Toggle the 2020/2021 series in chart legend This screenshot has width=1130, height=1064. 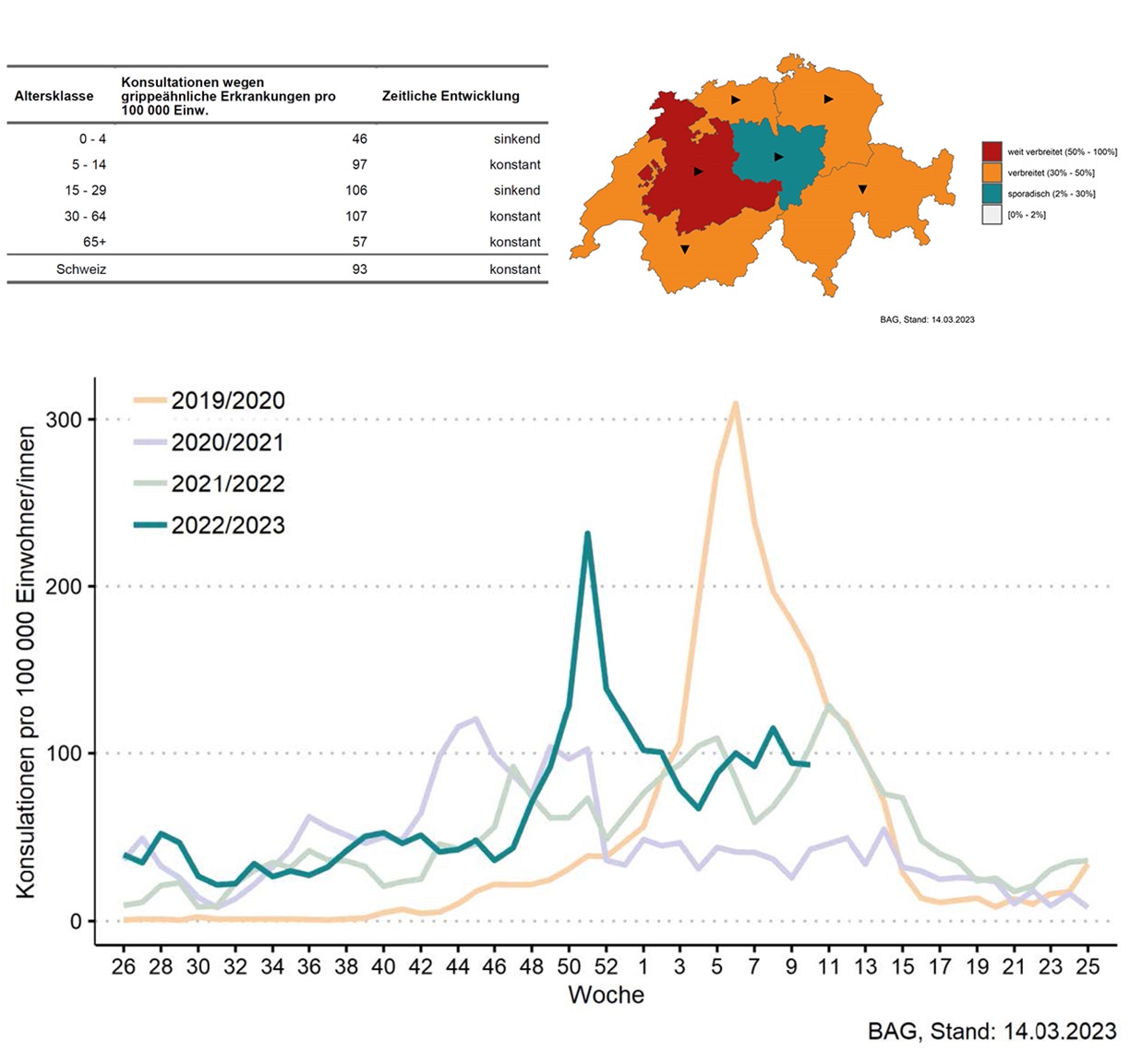[227, 442]
